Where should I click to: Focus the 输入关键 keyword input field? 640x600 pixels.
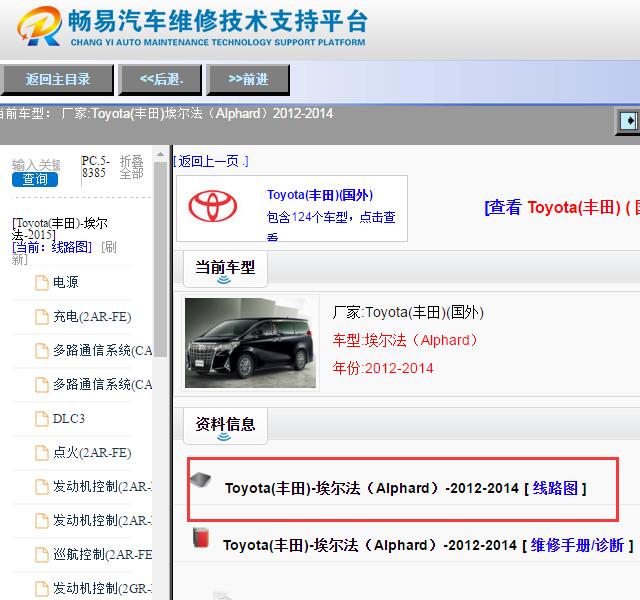(36, 165)
